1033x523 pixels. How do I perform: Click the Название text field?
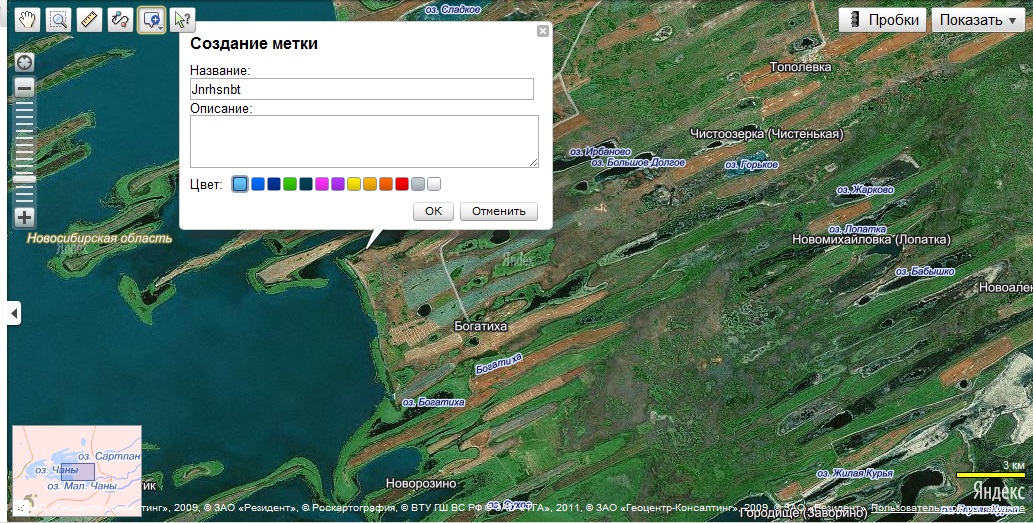[361, 89]
